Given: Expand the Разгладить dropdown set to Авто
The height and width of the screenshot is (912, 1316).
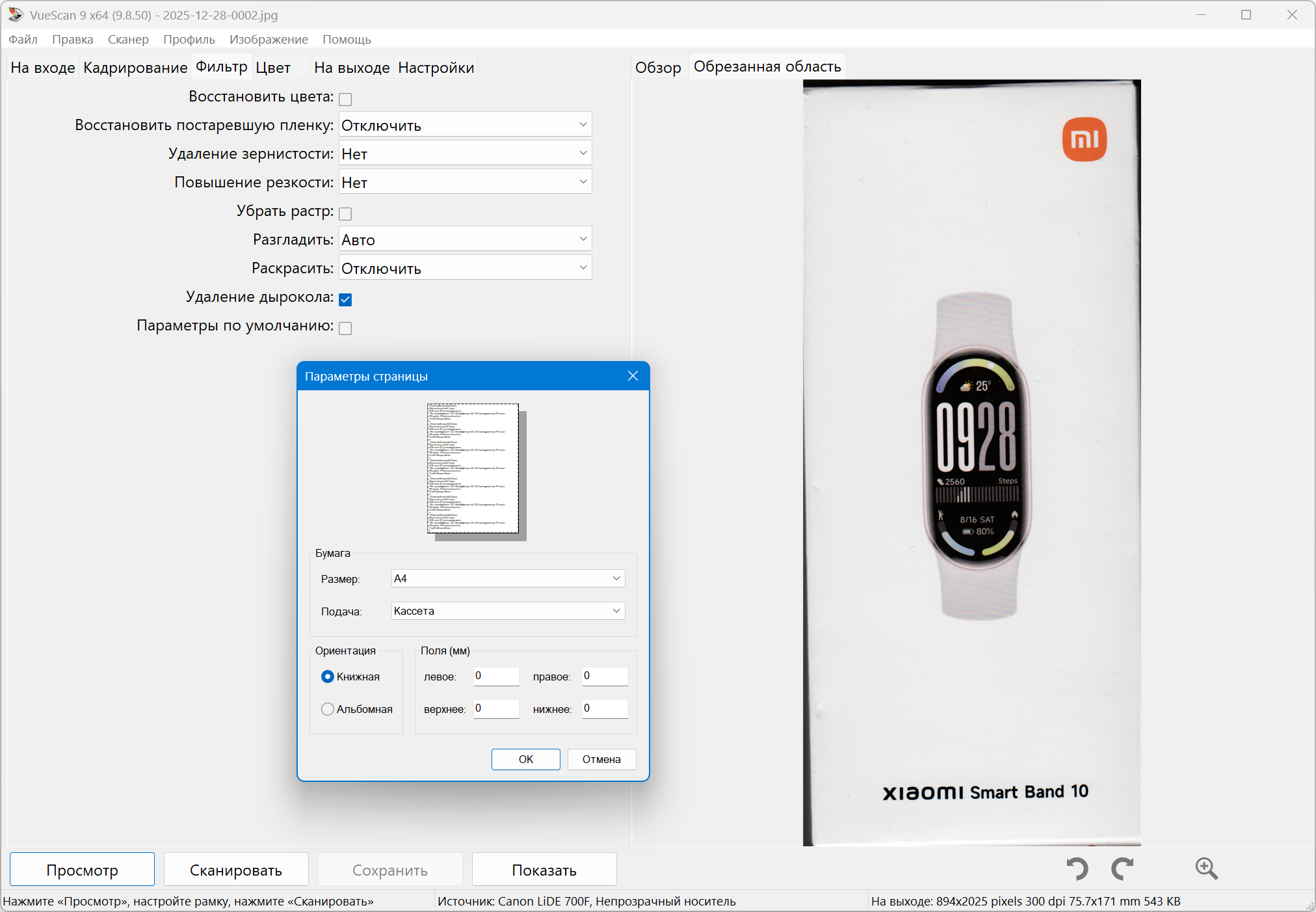Looking at the screenshot, I should coord(465,239).
